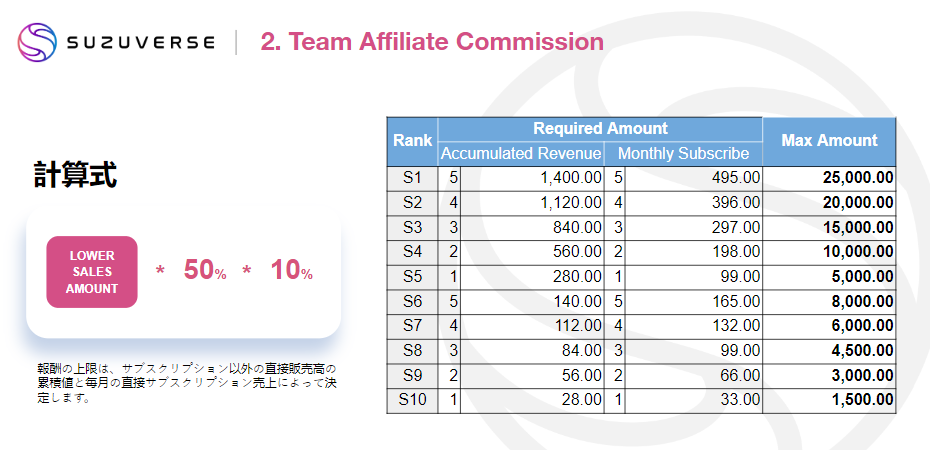Screen dimensions: 930x450
Task: Click the Monthly Subscribe column header
Action: click(683, 154)
